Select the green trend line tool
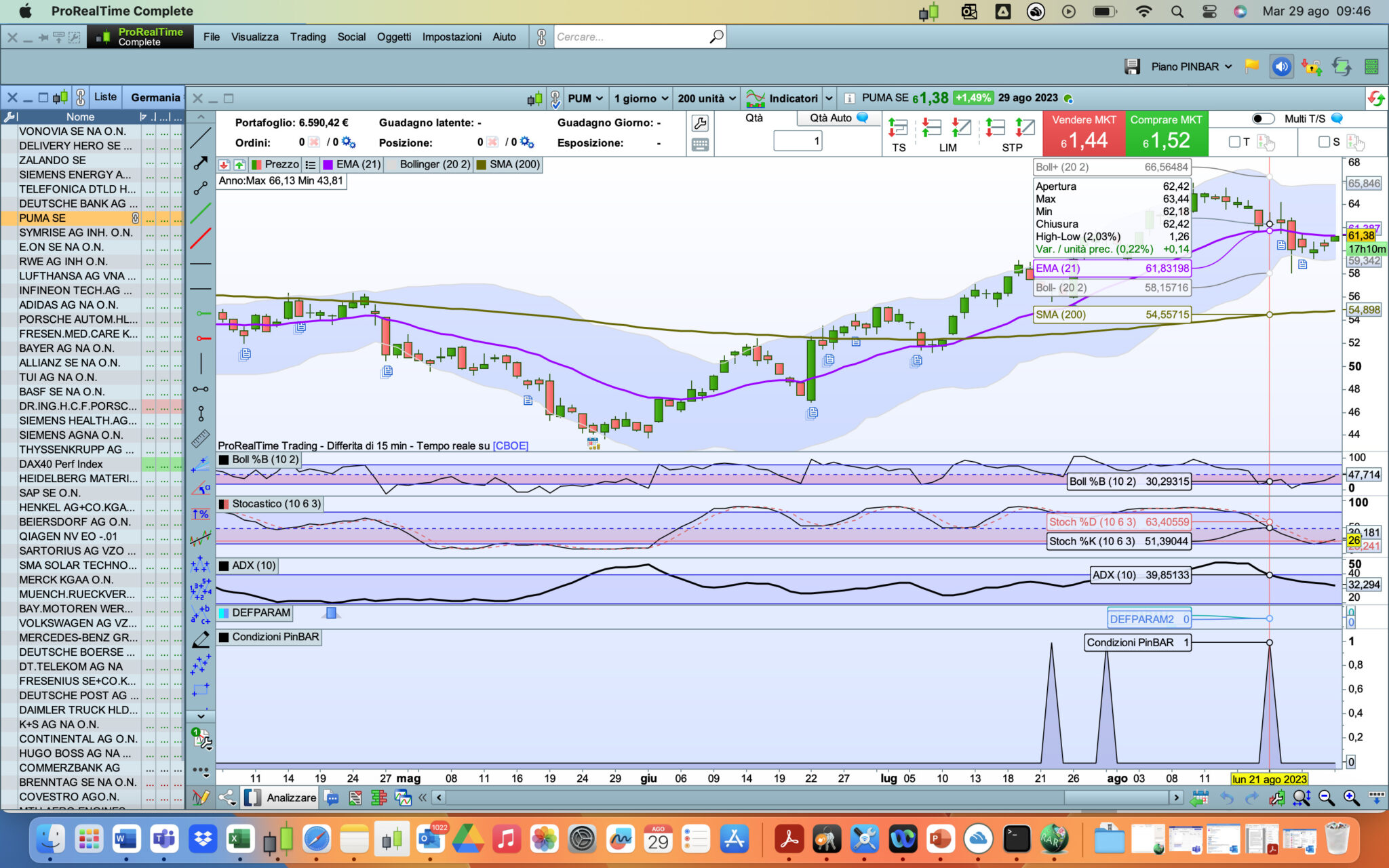This screenshot has width=1389, height=868. tap(201, 213)
